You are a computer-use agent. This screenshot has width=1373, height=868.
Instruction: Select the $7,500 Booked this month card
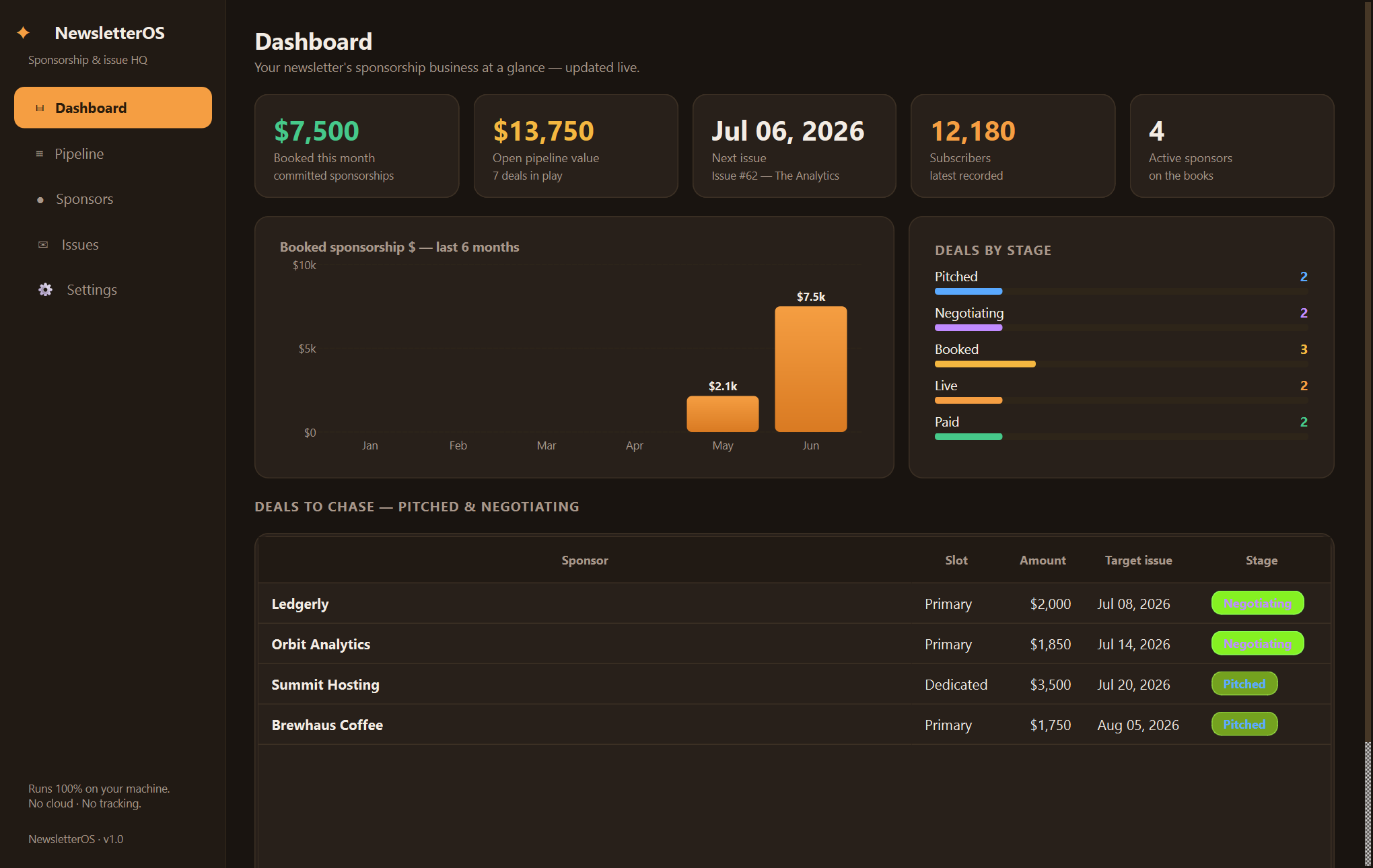(x=357, y=146)
